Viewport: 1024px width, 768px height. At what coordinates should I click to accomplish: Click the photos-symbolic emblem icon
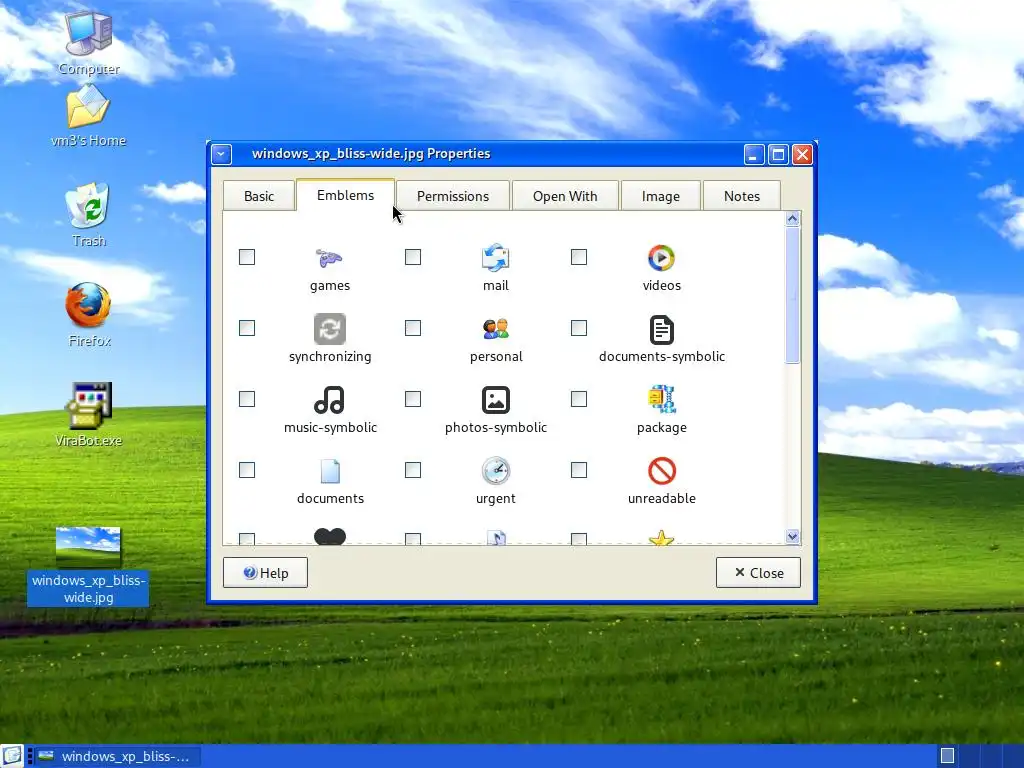[x=496, y=400]
